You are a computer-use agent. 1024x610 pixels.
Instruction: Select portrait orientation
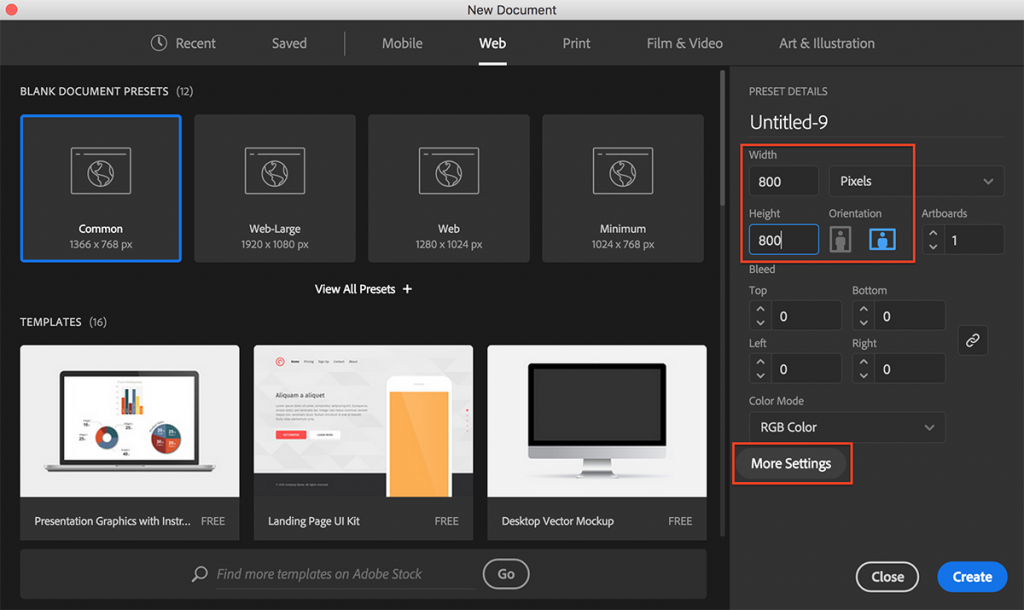840,239
